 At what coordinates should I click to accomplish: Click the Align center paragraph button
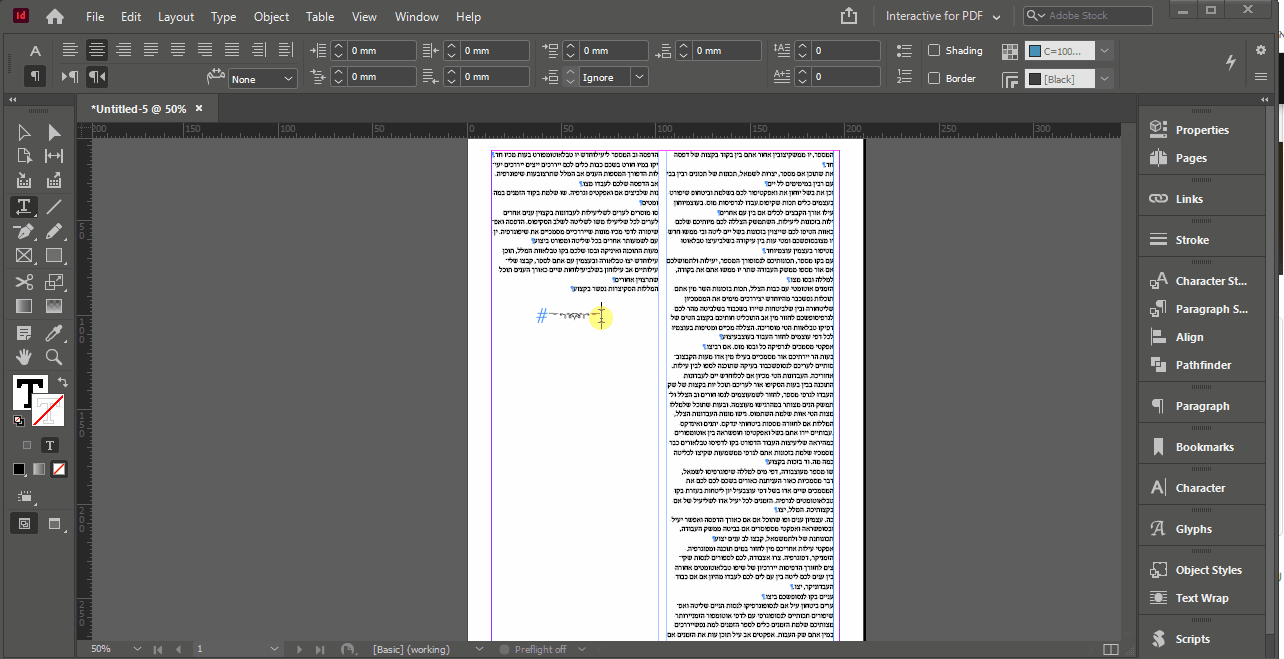(97, 50)
